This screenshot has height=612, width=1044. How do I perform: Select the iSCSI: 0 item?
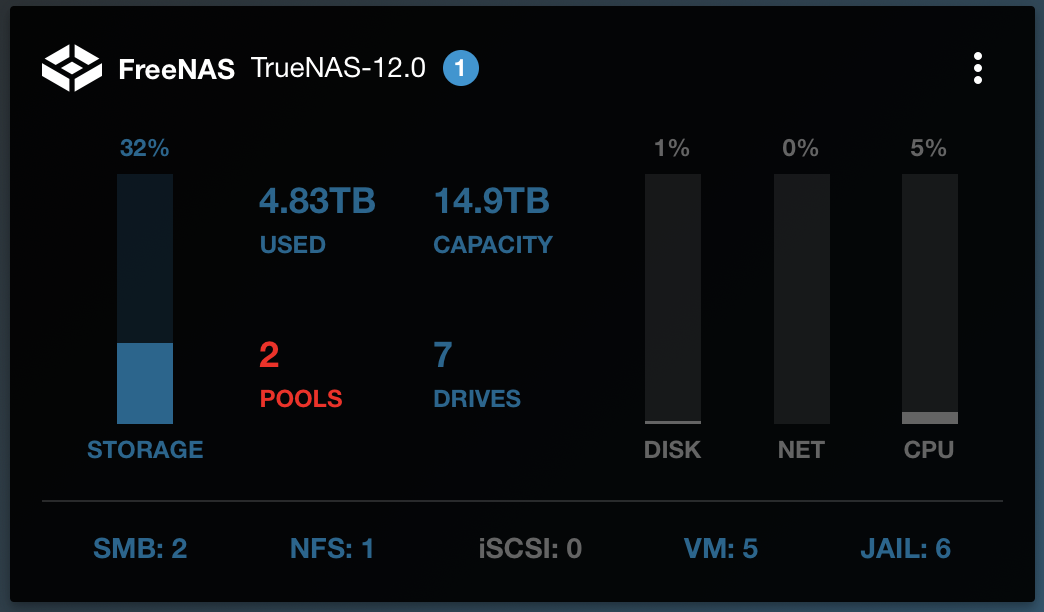(530, 549)
